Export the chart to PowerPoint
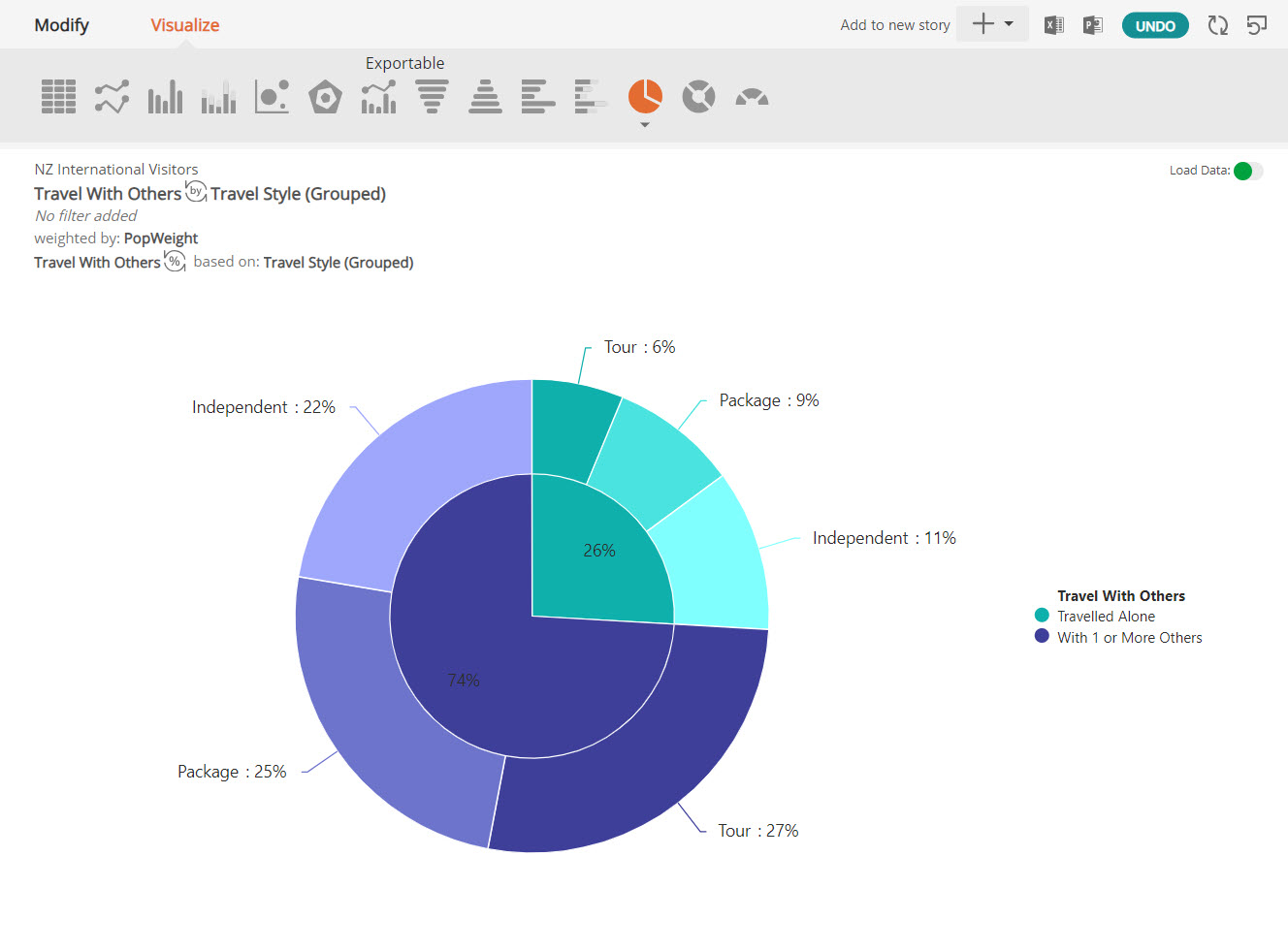 1093,25
